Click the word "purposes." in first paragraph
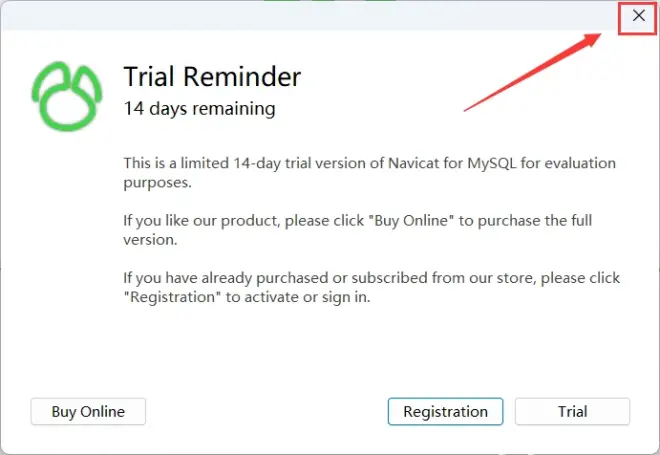Screen dimensions: 660x455 pos(157,183)
